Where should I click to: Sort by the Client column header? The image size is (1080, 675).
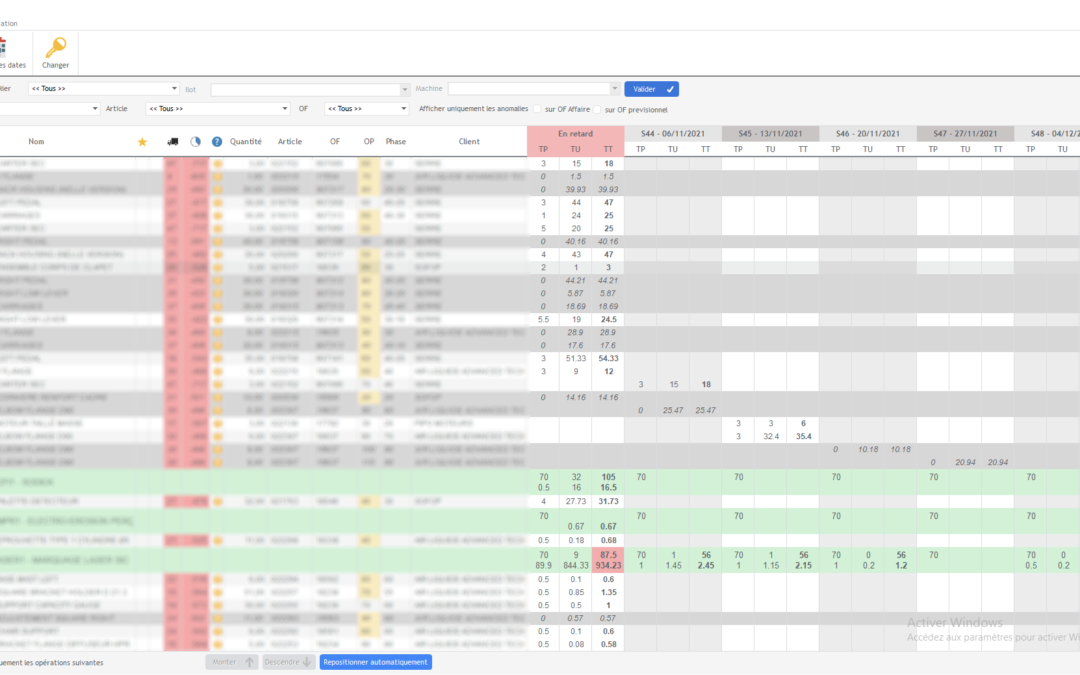tap(469, 141)
